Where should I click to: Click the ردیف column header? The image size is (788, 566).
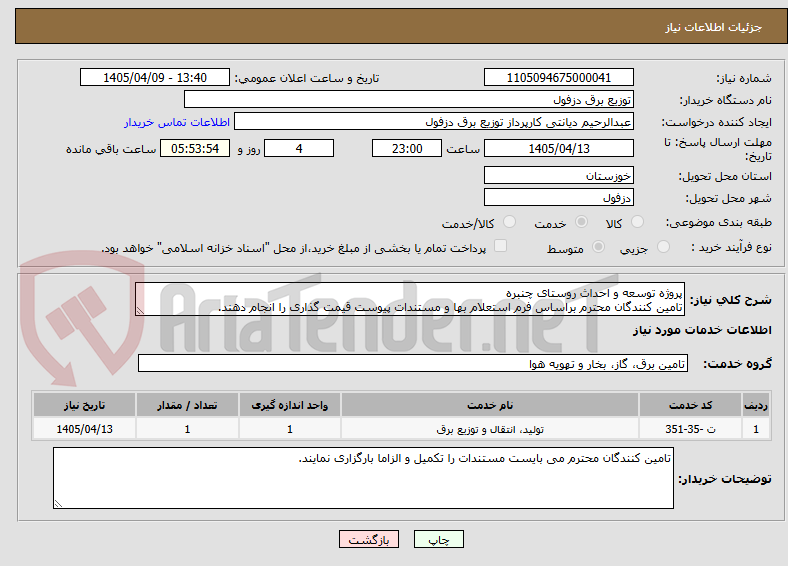coord(756,405)
